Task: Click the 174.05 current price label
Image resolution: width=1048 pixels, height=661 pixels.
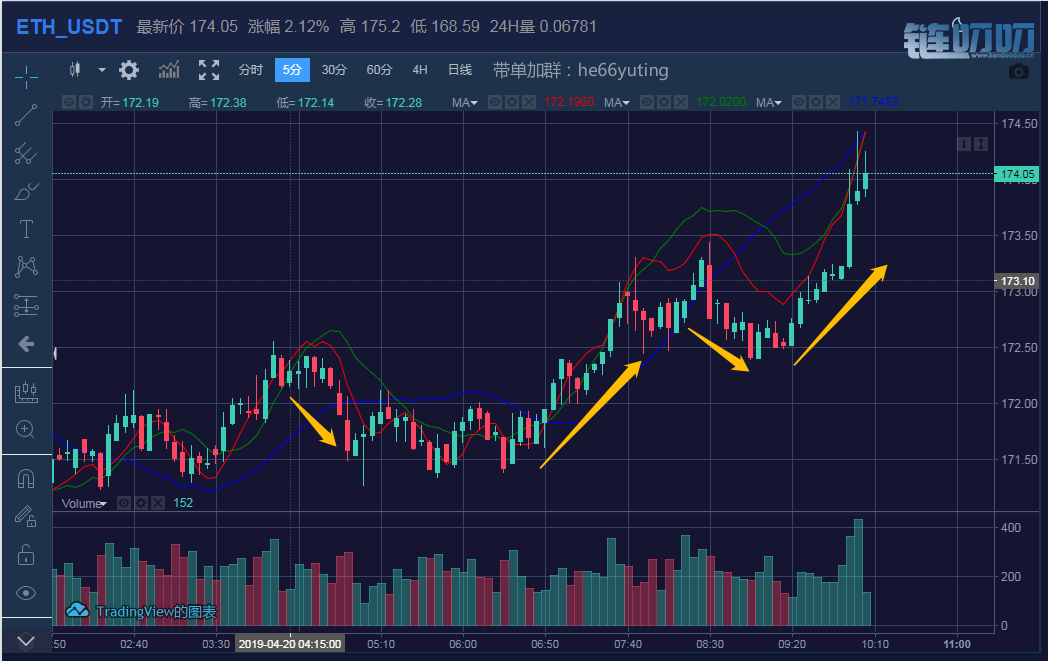Action: coord(1018,175)
